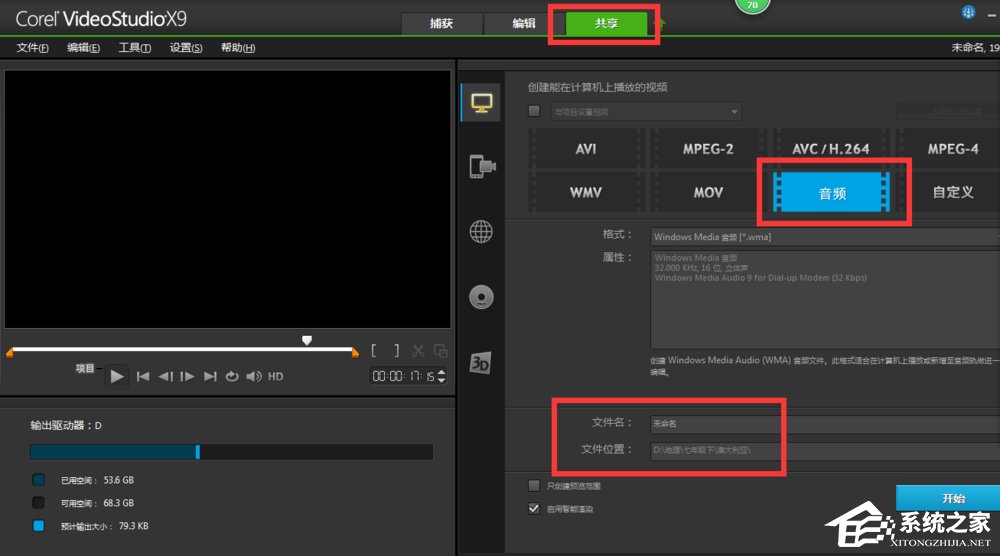Open the Tools menu
The height and width of the screenshot is (556, 1000).
coord(135,48)
